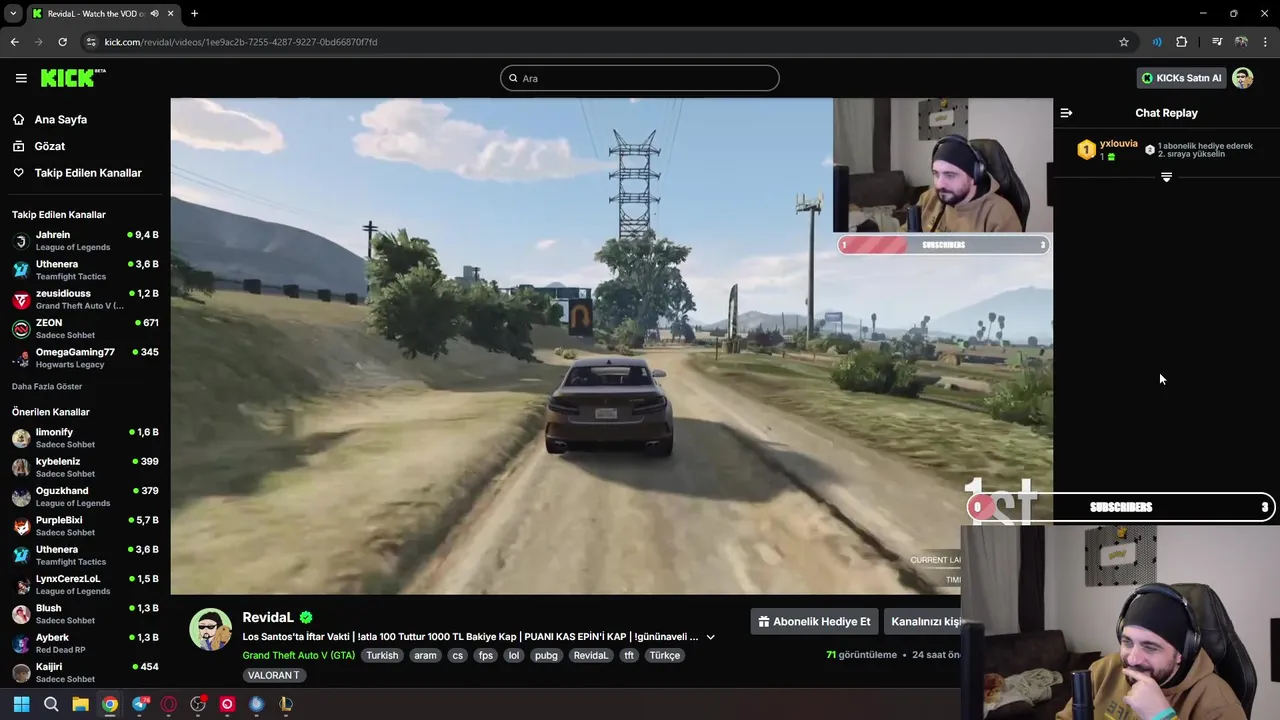Screen dimensions: 1280x720
Task: Click KICKs Satın Al button
Action: coord(1181,78)
